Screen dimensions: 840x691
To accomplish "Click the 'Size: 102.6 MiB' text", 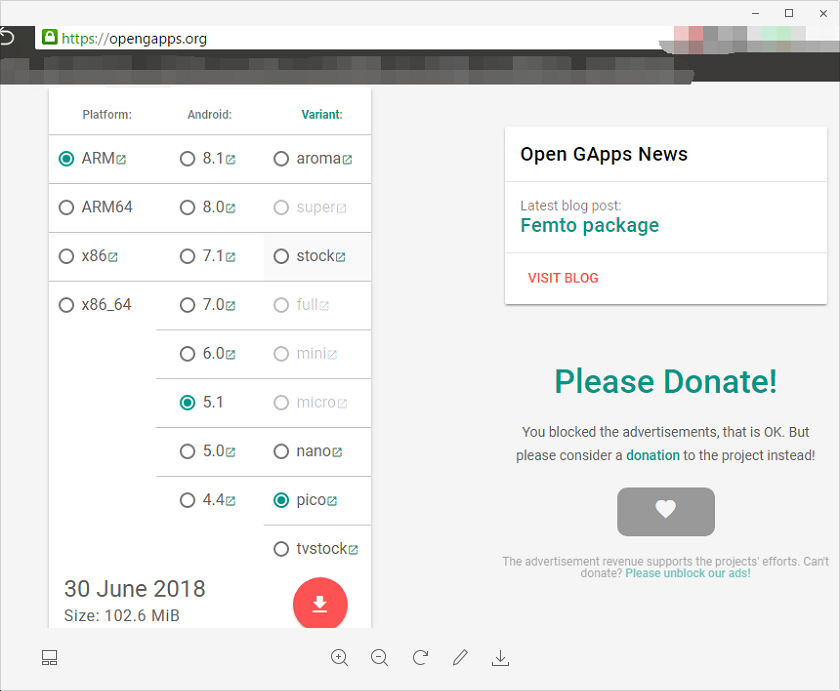I will point(122,615).
